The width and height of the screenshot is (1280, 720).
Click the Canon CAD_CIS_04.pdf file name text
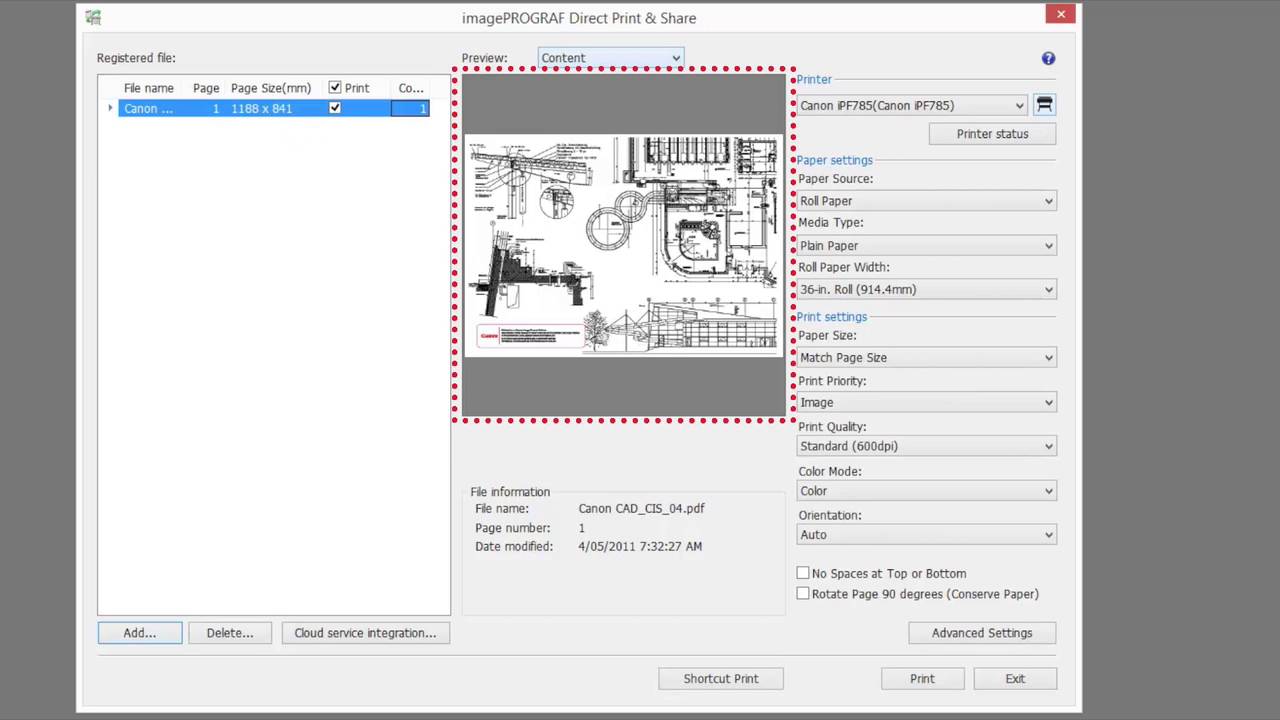(x=641, y=508)
